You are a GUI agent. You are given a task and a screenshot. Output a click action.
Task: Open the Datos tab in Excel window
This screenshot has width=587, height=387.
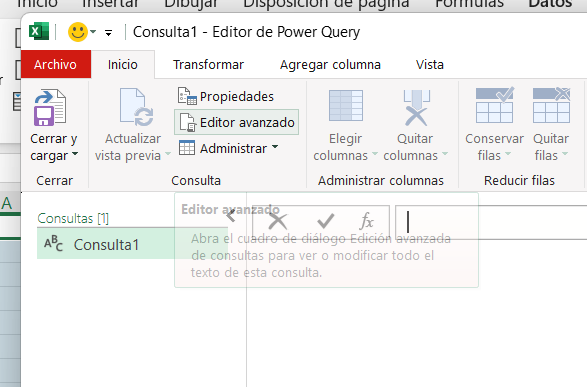point(550,4)
